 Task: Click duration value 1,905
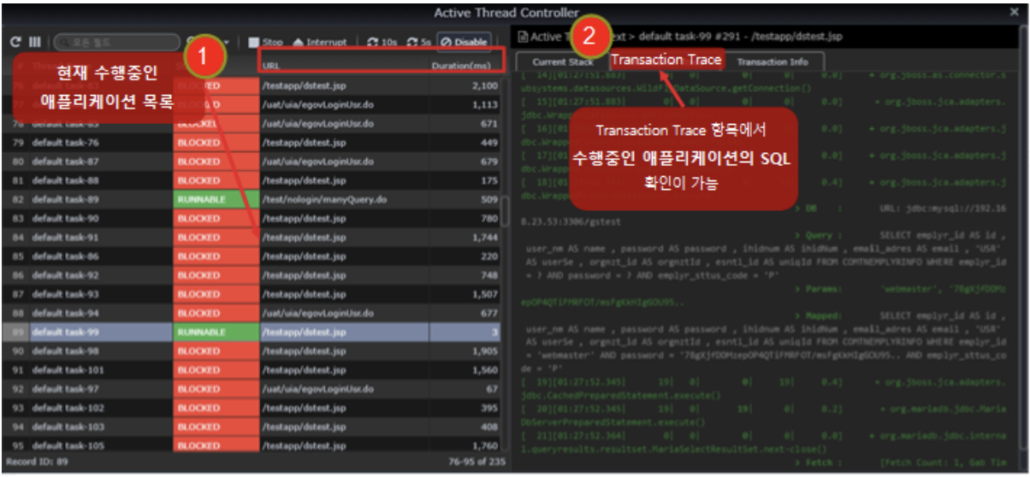coord(485,352)
